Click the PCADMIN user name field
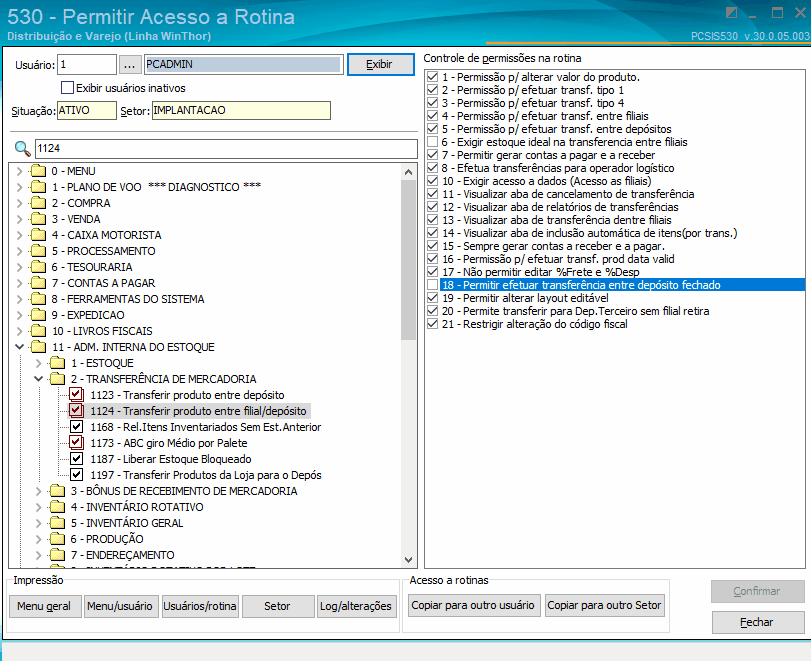Image resolution: width=811 pixels, height=661 pixels. (244, 65)
